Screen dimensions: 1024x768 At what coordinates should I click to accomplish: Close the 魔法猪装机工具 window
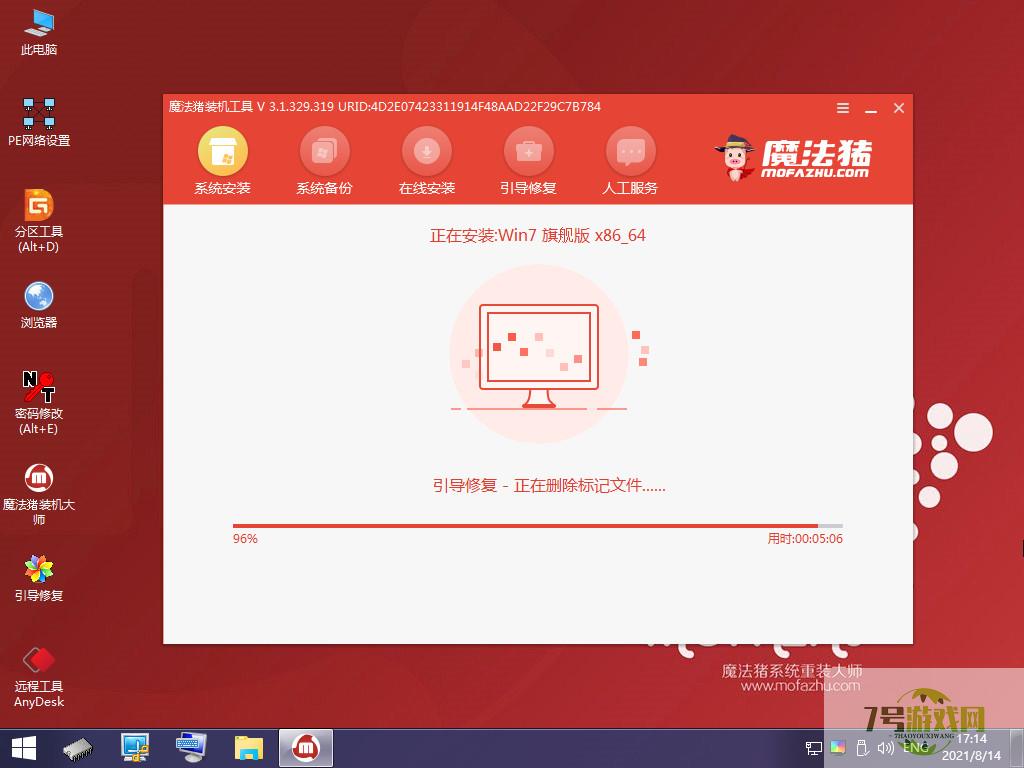899,108
